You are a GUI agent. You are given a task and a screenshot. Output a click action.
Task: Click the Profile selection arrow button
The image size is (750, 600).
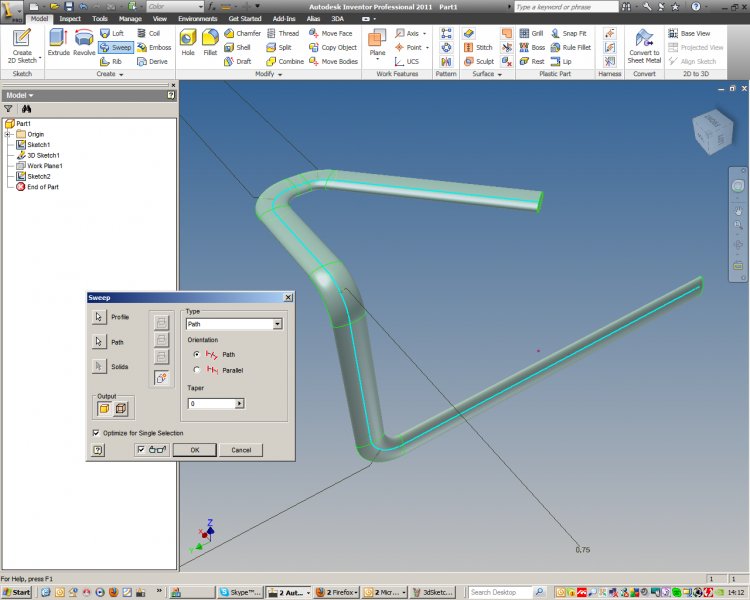point(98,317)
